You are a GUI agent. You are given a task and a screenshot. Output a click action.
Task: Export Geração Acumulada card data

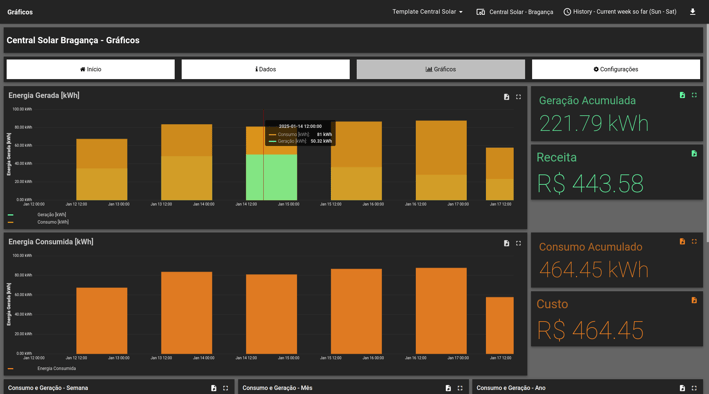(682, 95)
